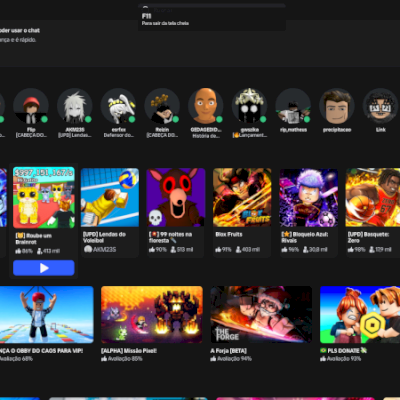Click the chat notice text about using the chat
The image size is (400, 400).
pyautogui.click(x=20, y=30)
